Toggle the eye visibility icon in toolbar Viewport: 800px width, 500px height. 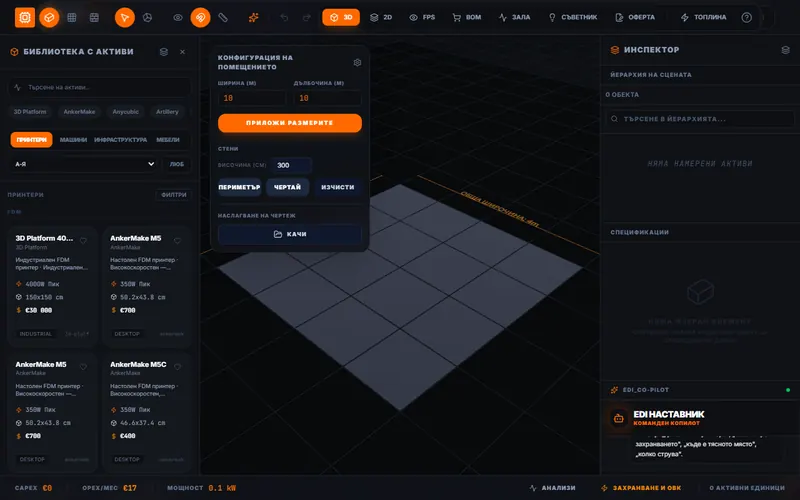click(x=178, y=17)
